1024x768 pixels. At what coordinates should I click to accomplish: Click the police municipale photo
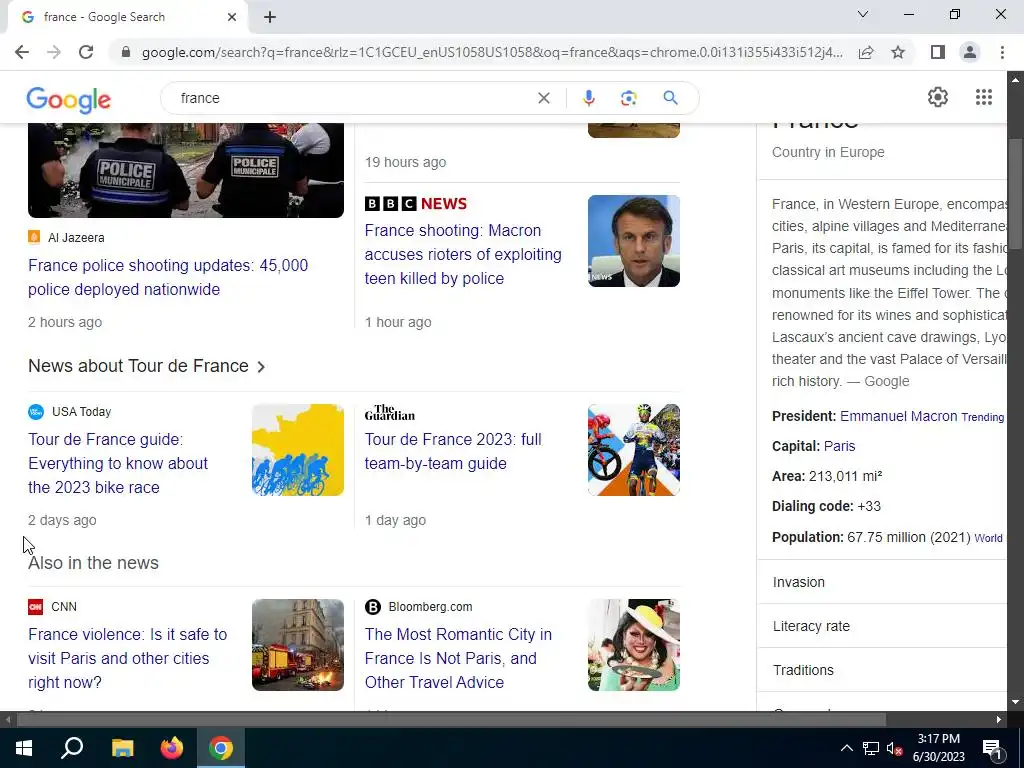click(x=185, y=170)
